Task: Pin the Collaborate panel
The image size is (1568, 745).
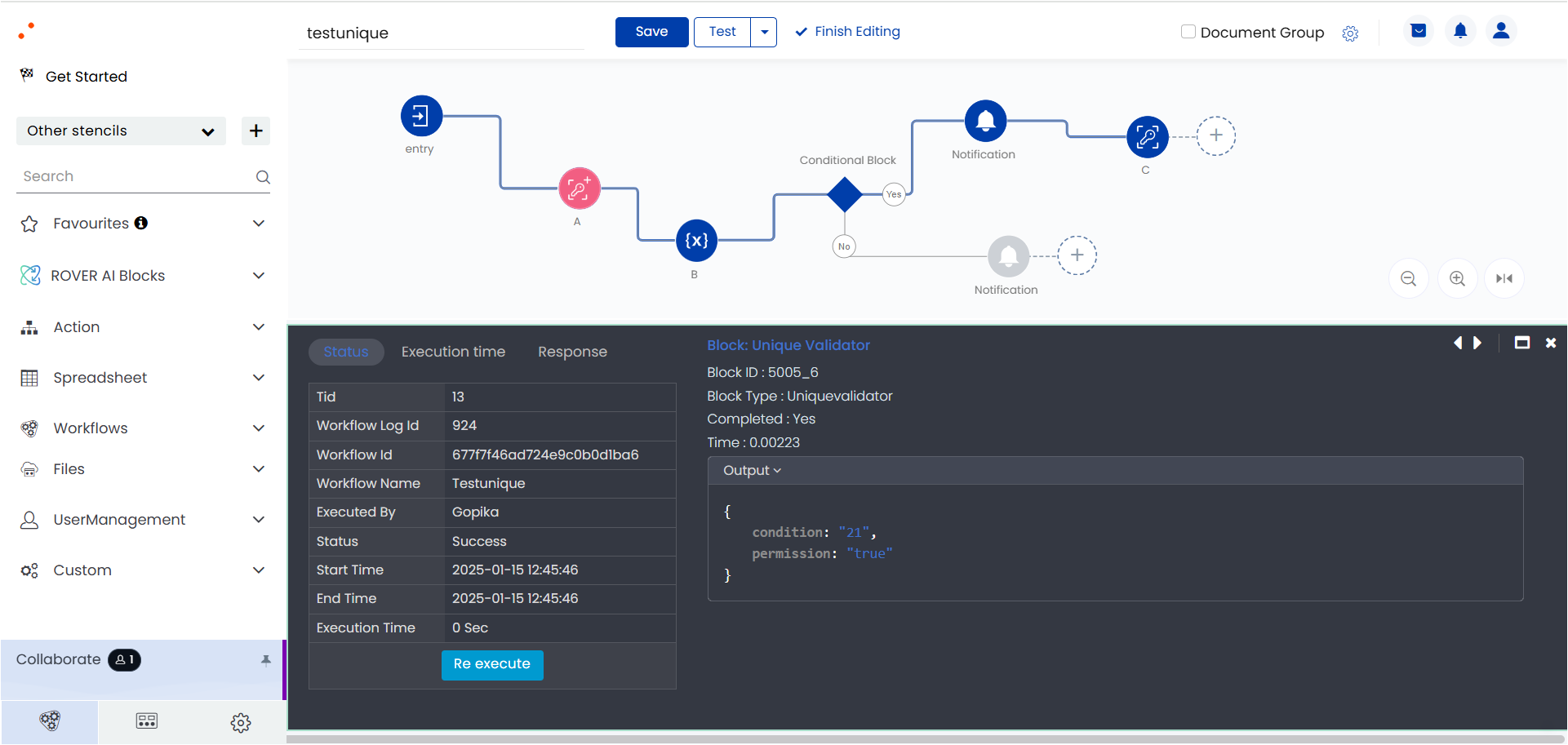Action: (x=265, y=660)
